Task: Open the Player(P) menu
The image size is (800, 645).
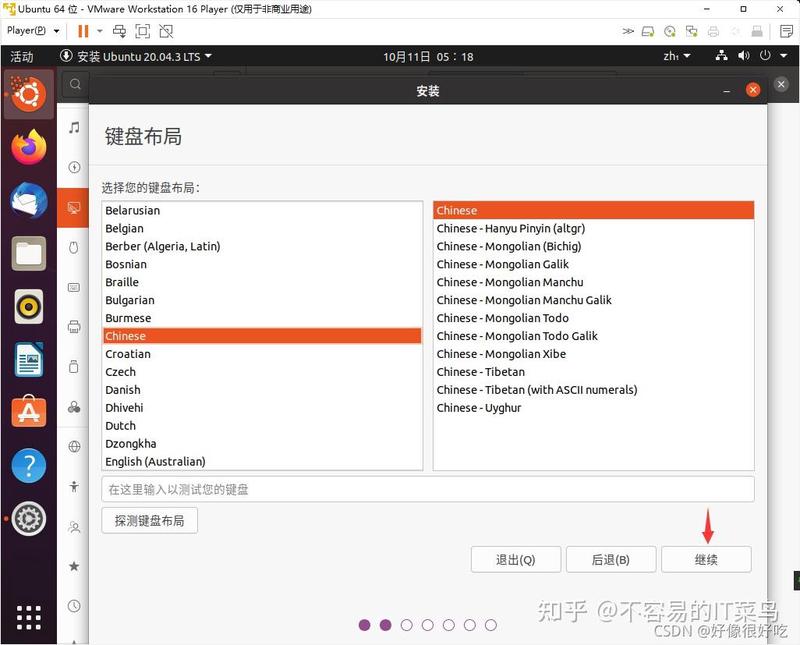Action: coord(33,31)
